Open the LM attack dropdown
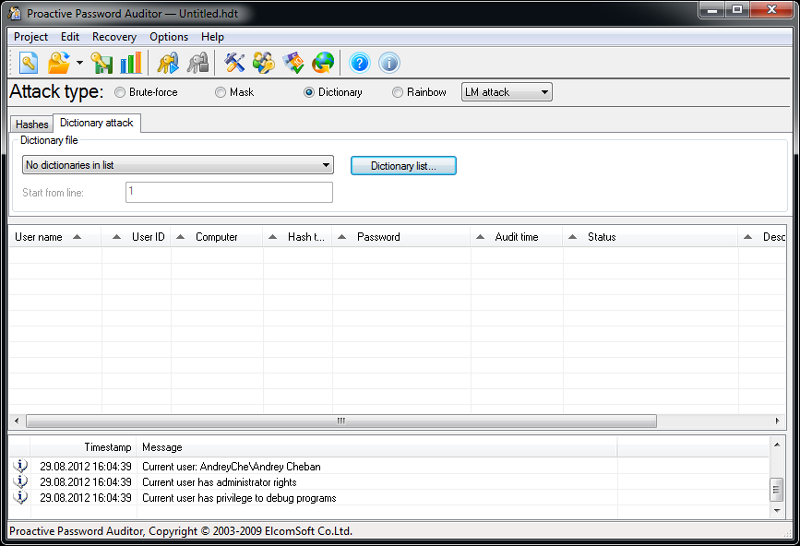This screenshot has width=800, height=546. pyautogui.click(x=506, y=93)
